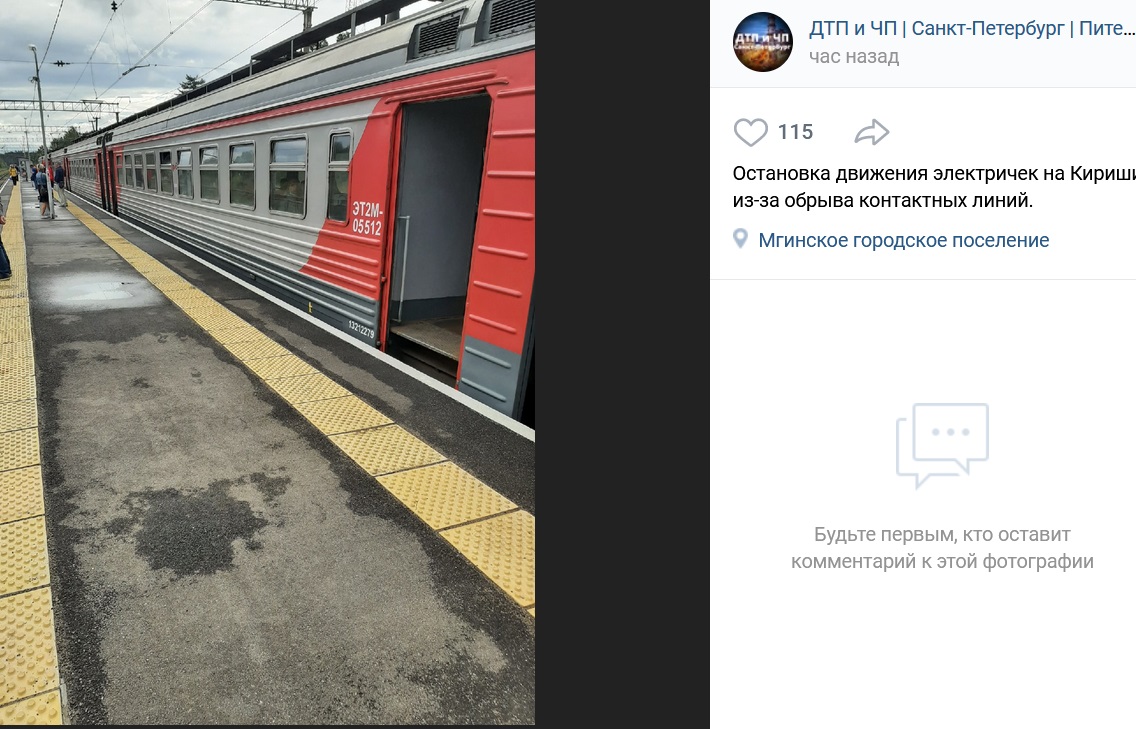Open the ДТП и ЧП Санкт-Петербург group page

[972, 28]
